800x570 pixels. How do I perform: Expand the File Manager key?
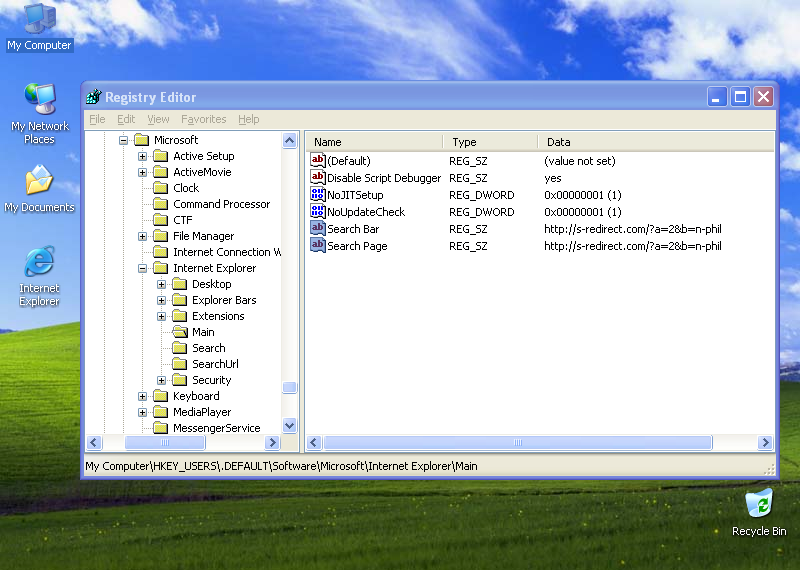142,236
